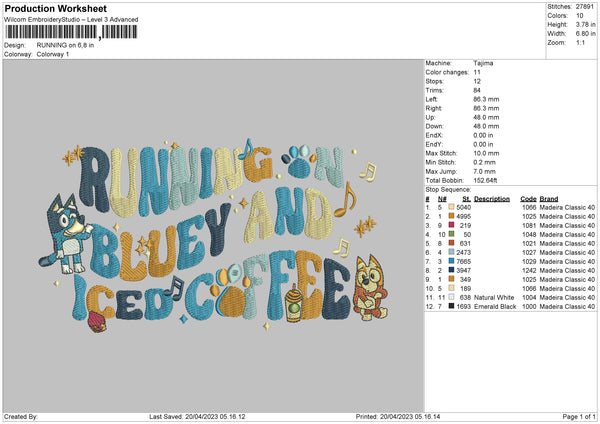Viewport: 600px width, 424px height.
Task: Select thread code 1048 in row 4
Action: (x=529, y=235)
